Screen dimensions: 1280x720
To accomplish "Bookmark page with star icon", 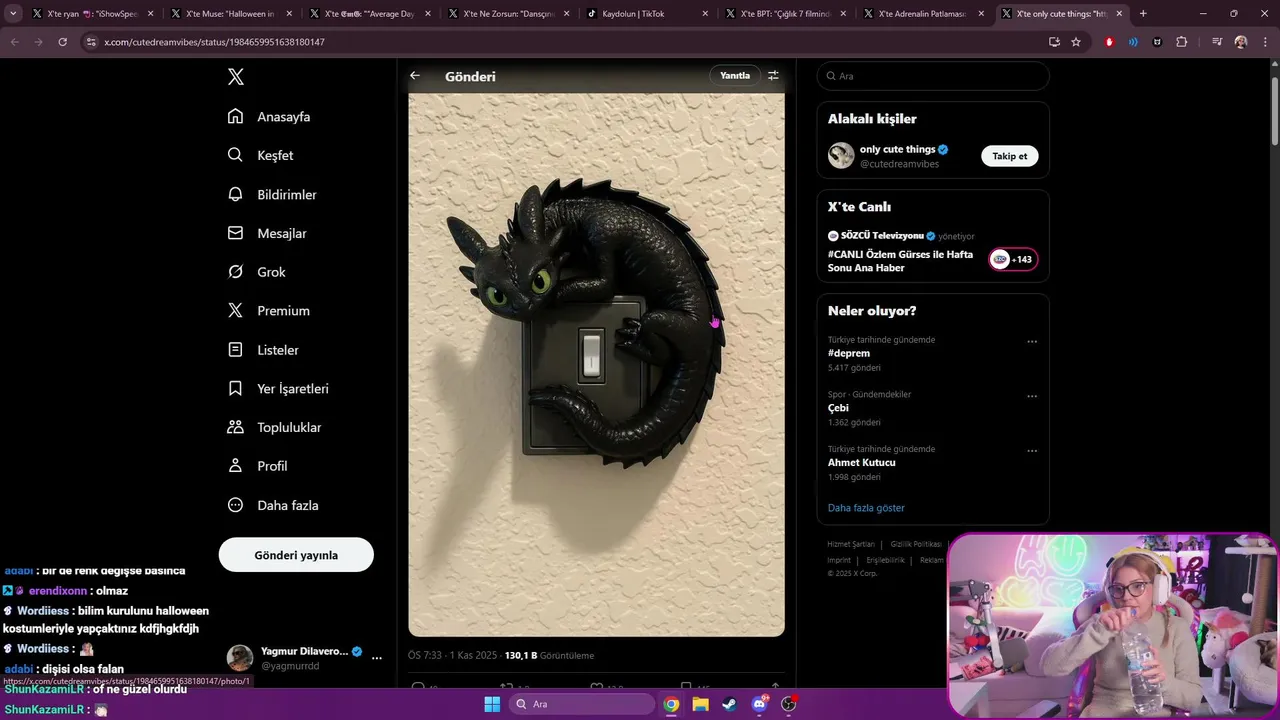I will pyautogui.click(x=1076, y=42).
